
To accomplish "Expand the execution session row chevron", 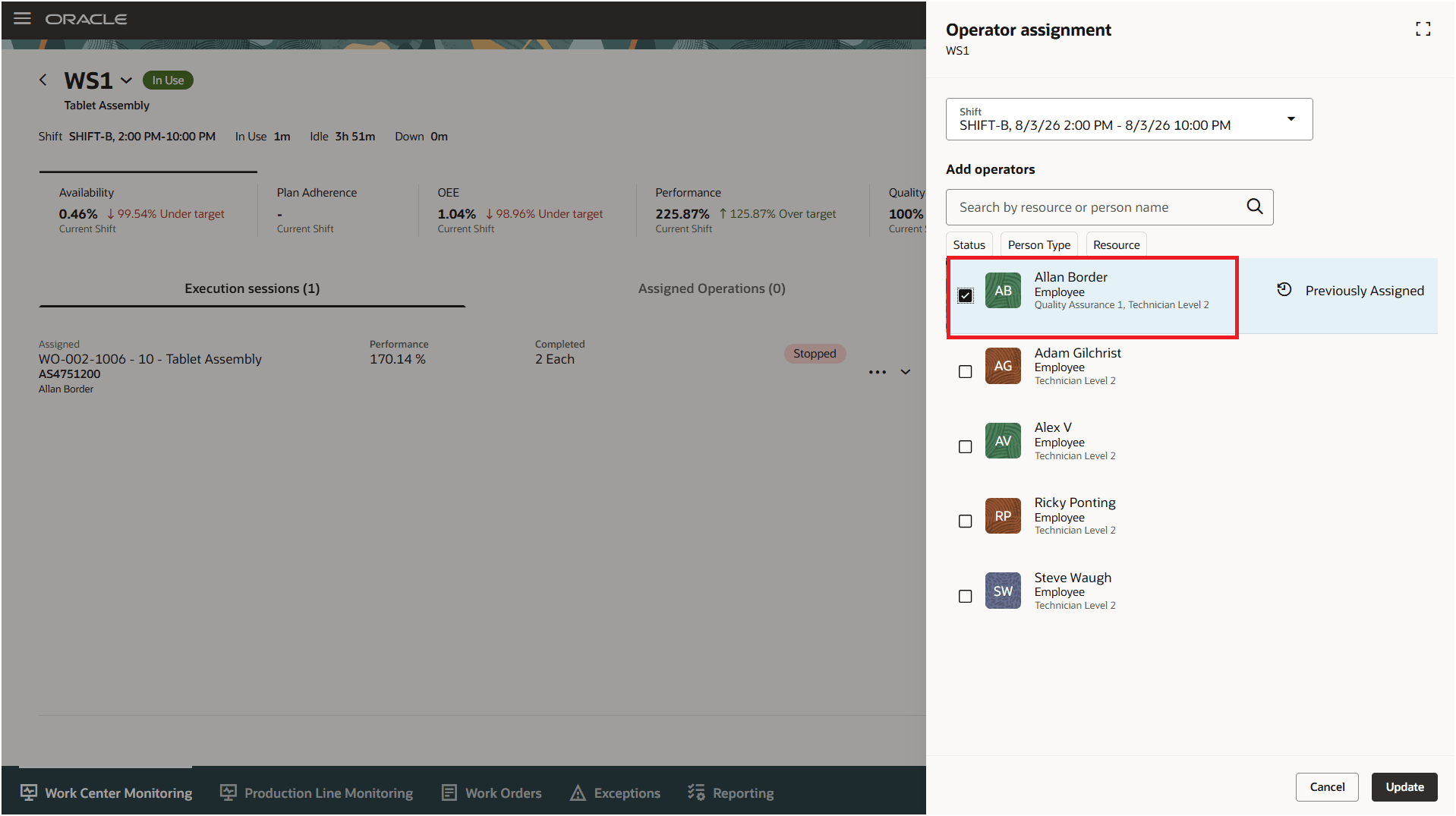I will [x=905, y=372].
